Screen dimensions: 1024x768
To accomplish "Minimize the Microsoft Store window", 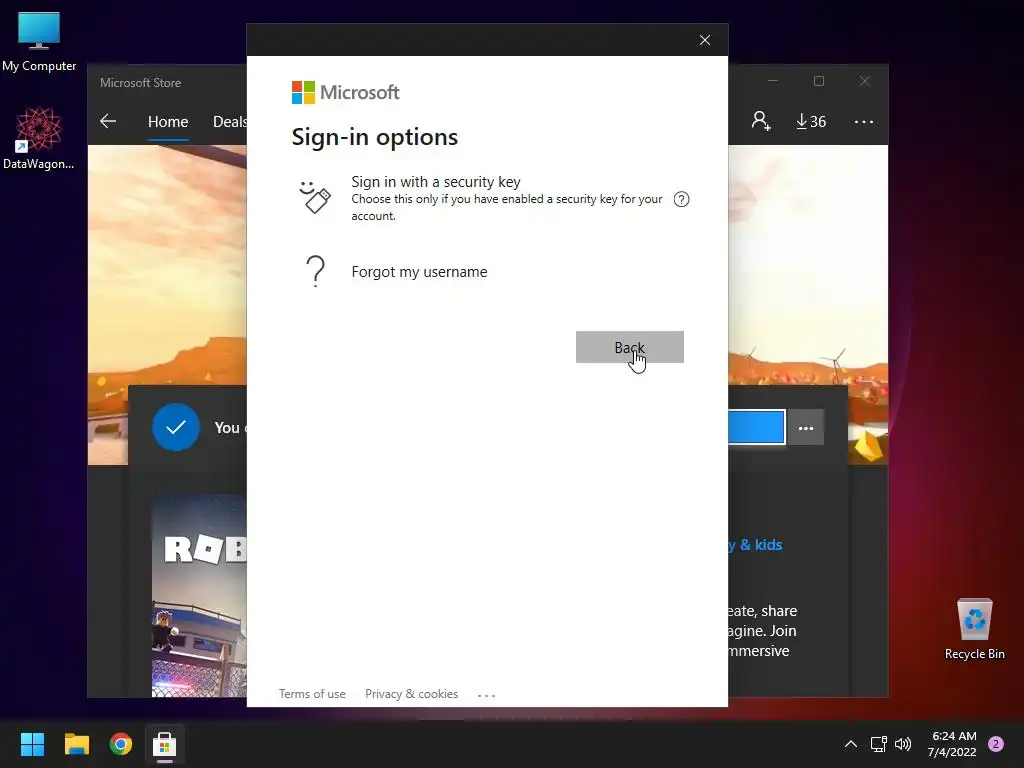I will [x=773, y=81].
